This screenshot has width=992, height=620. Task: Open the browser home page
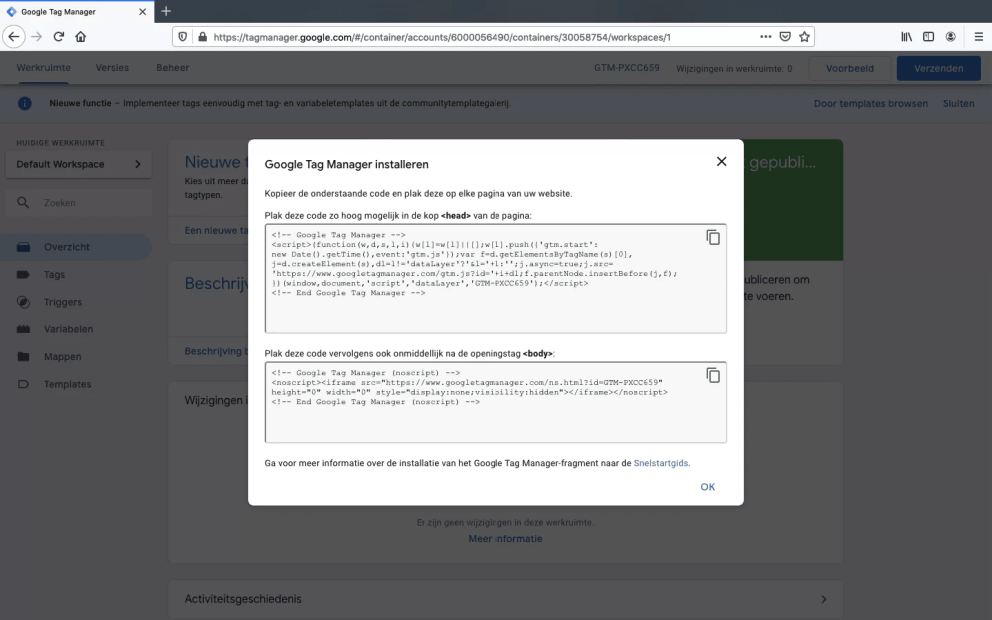pyautogui.click(x=80, y=37)
